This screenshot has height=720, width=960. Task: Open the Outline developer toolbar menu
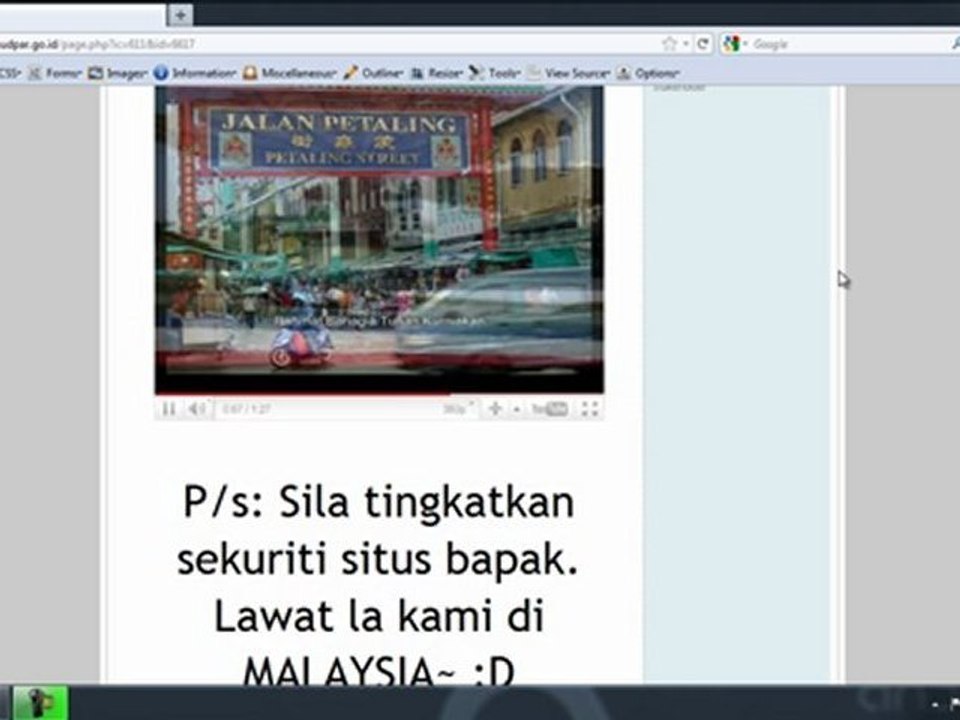[373, 73]
